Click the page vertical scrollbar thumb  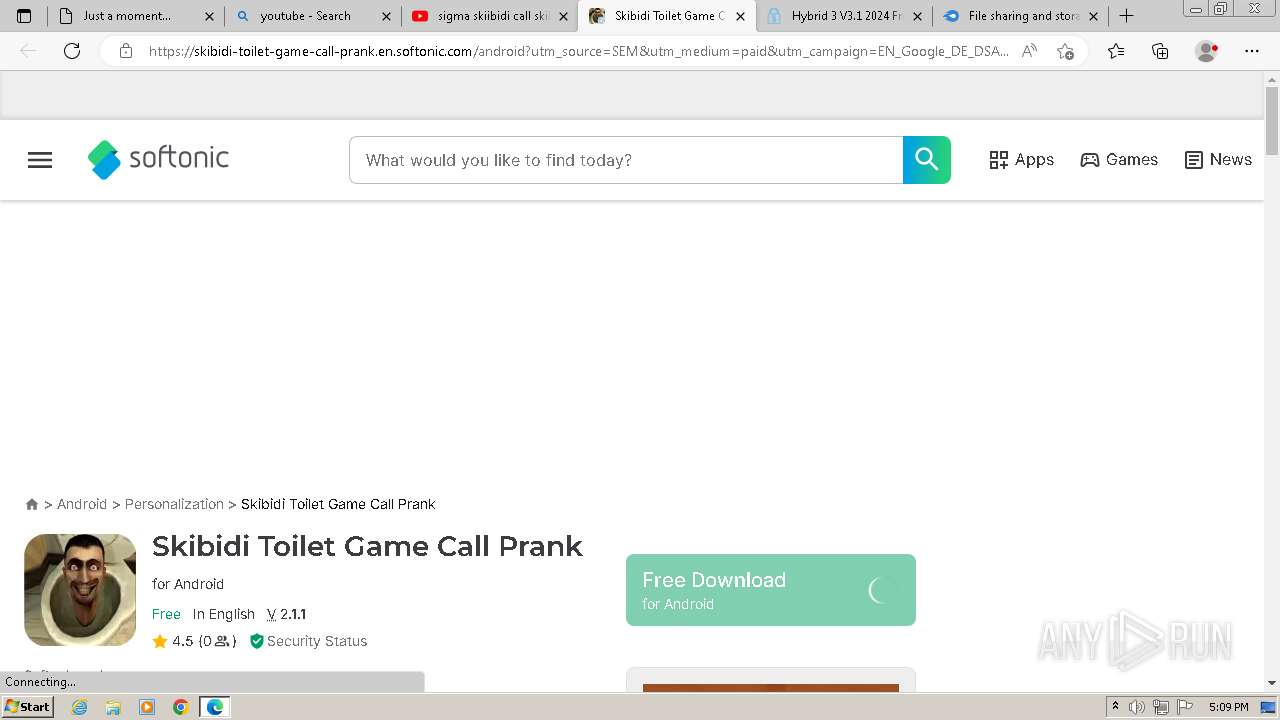[1272, 120]
